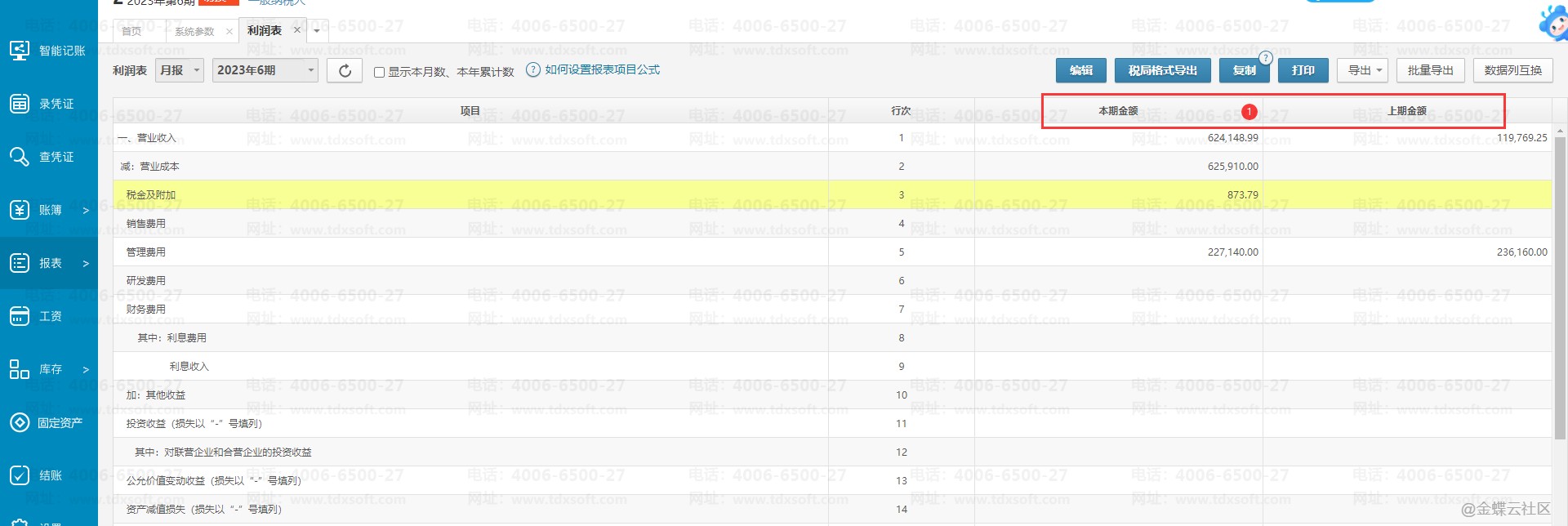
Task: Expand the 账簿 sidebar submenu
Action: coord(85,211)
